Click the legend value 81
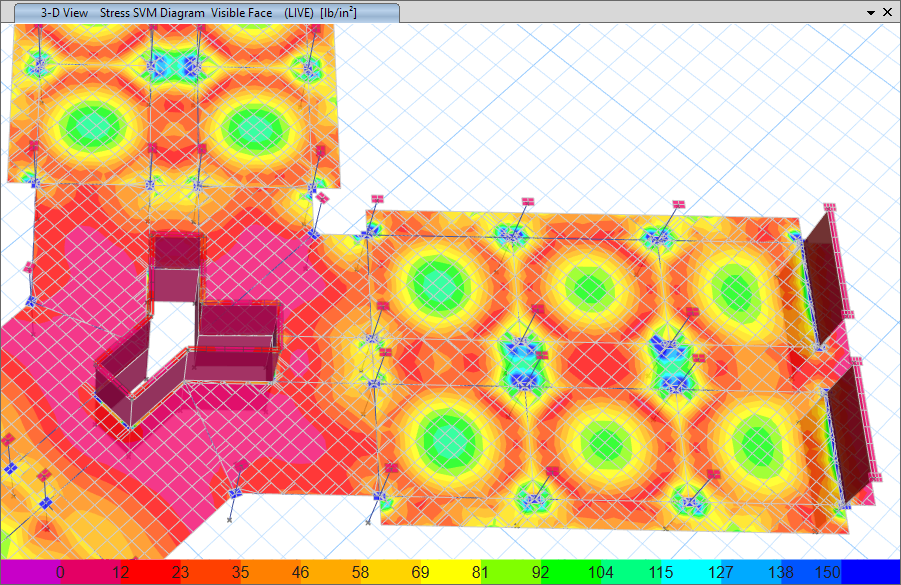The width and height of the screenshot is (901, 585). tap(479, 572)
